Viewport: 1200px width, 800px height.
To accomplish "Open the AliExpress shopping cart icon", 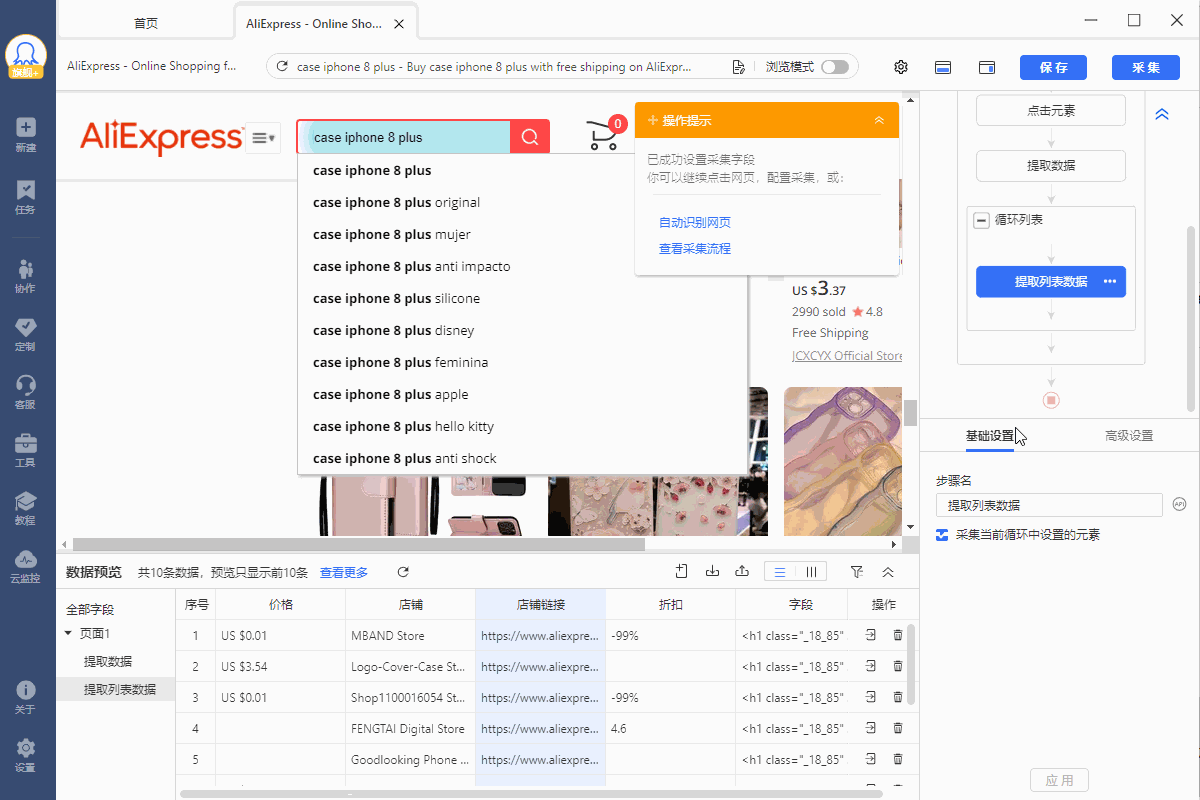I will (604, 135).
